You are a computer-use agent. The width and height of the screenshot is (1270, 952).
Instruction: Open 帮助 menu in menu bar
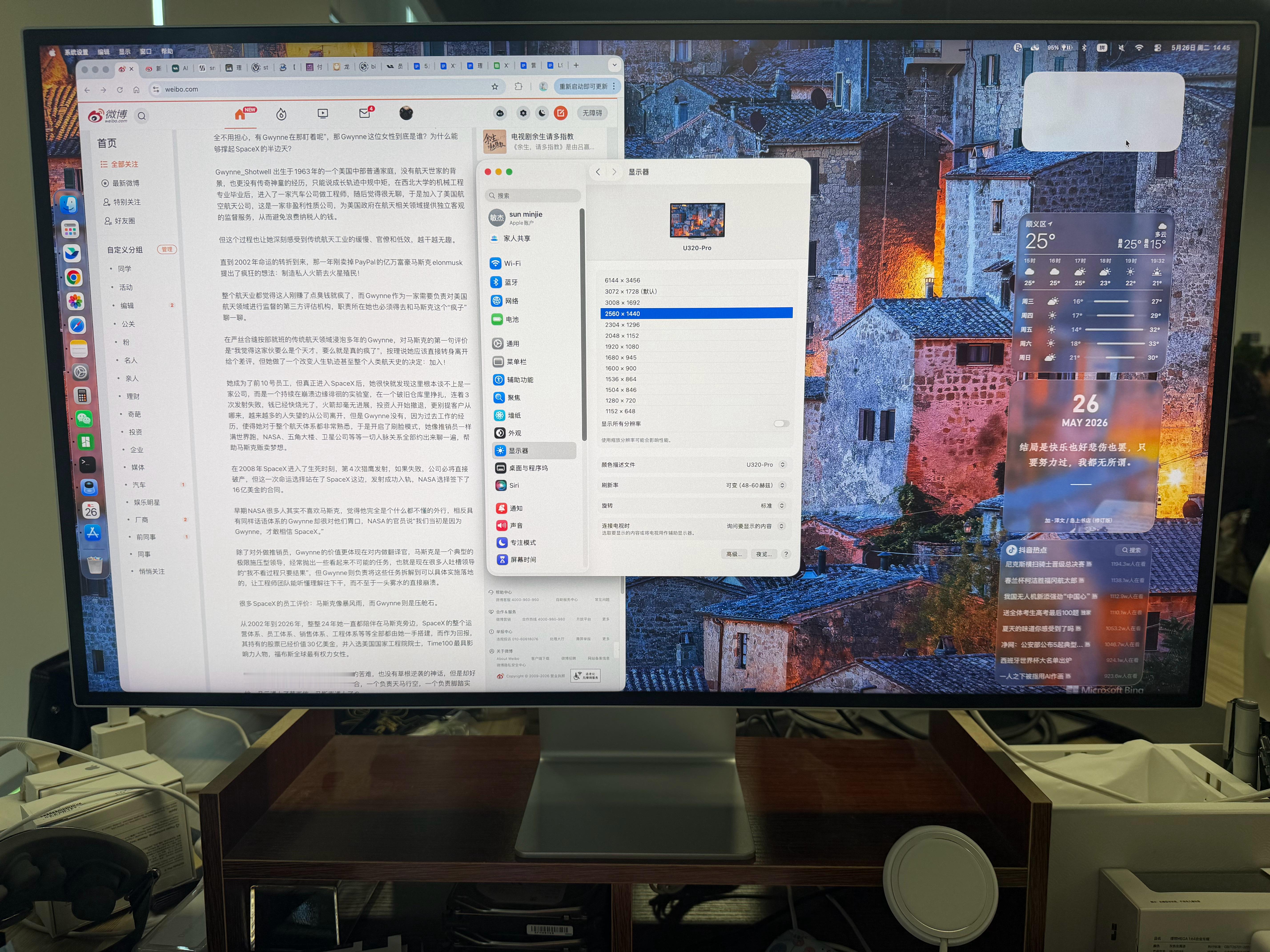167,51
